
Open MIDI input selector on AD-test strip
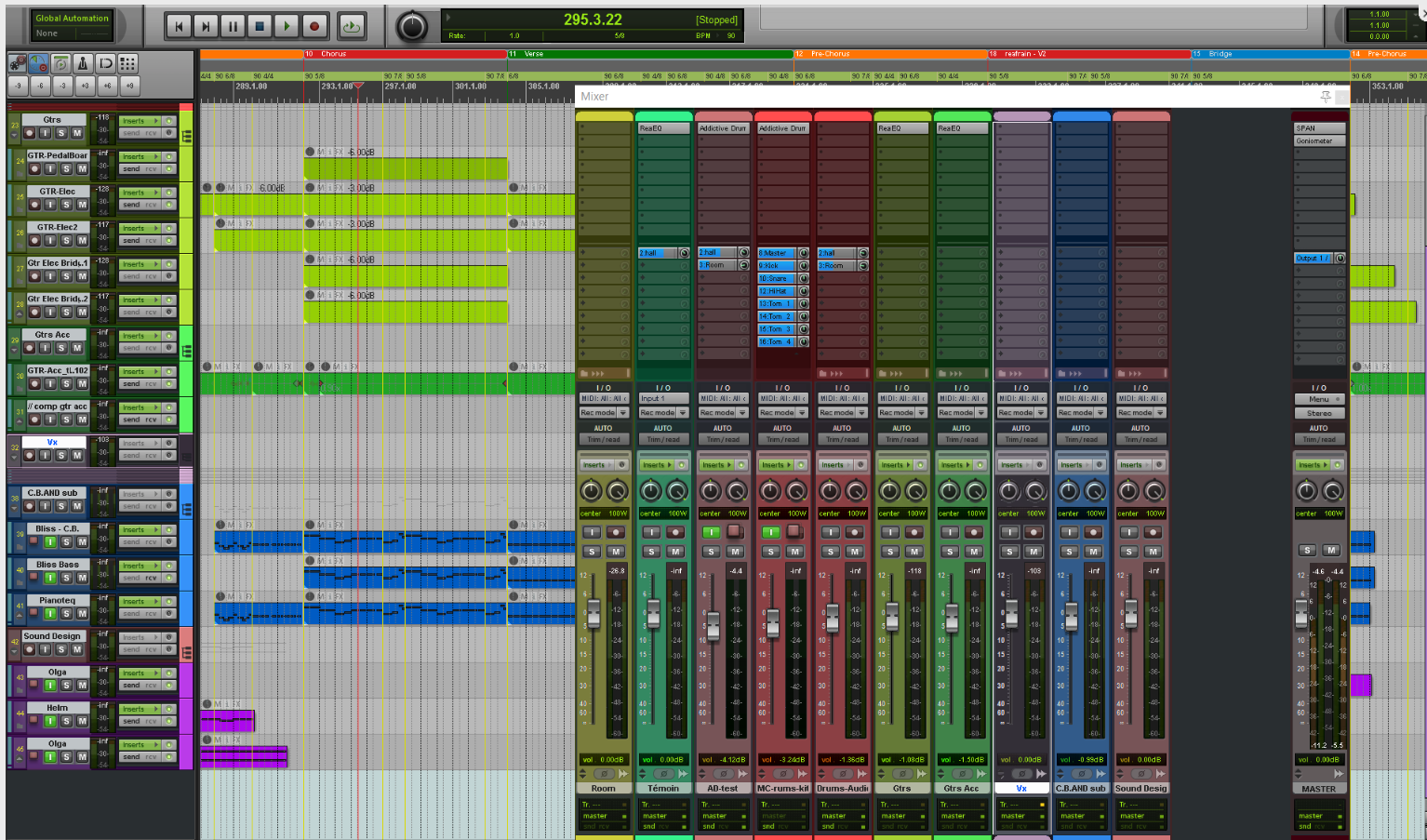(x=723, y=398)
